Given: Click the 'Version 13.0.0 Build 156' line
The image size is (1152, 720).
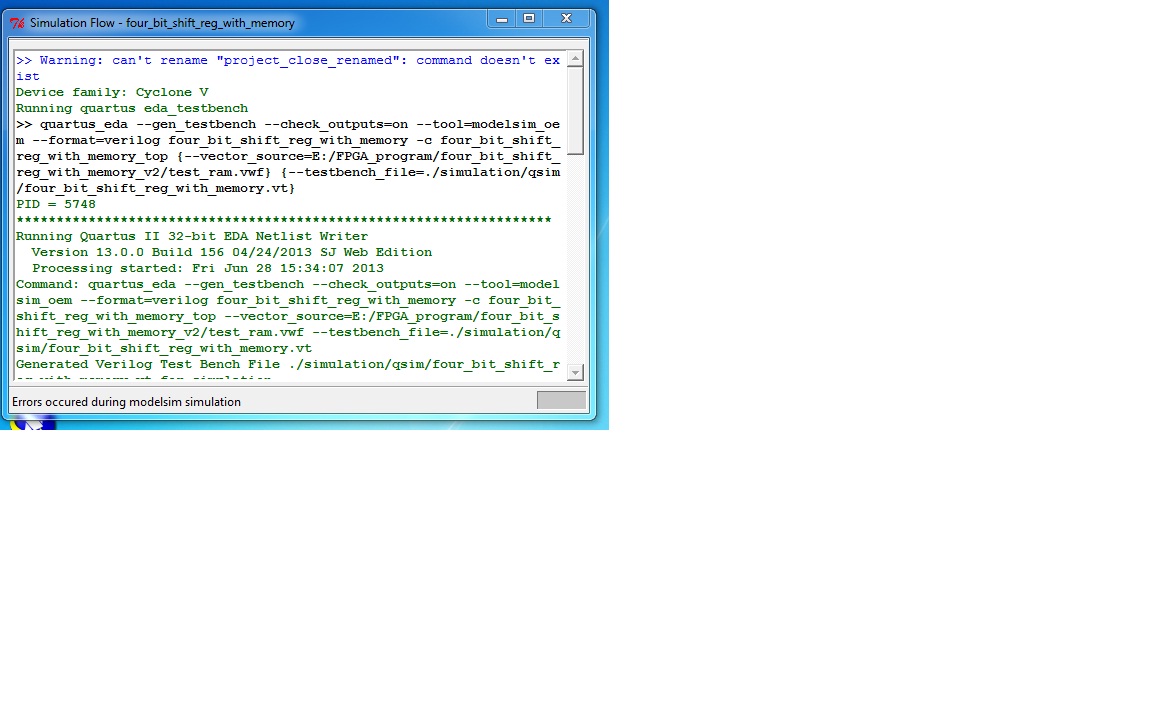Looking at the screenshot, I should coord(231,253).
